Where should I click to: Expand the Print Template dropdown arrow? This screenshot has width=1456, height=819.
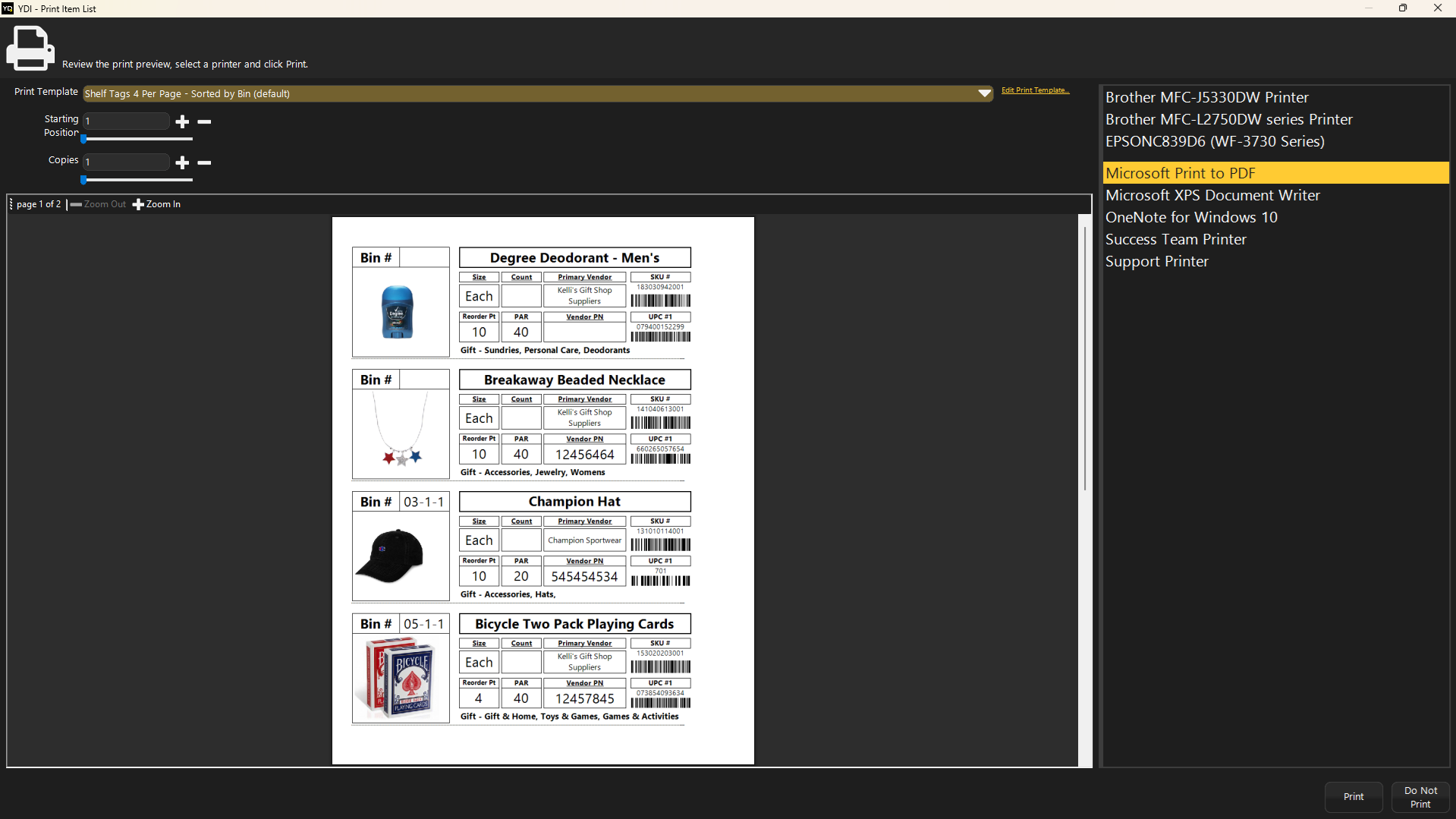click(984, 93)
